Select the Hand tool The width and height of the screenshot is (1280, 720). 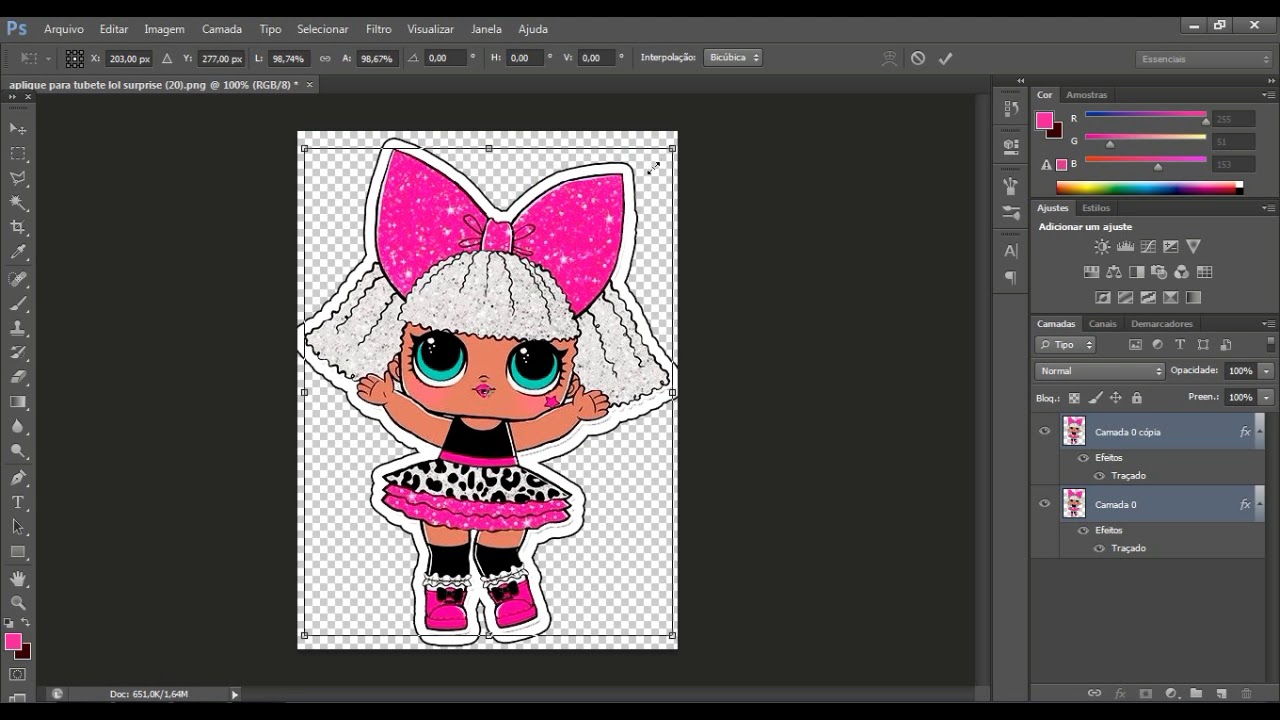(x=18, y=578)
